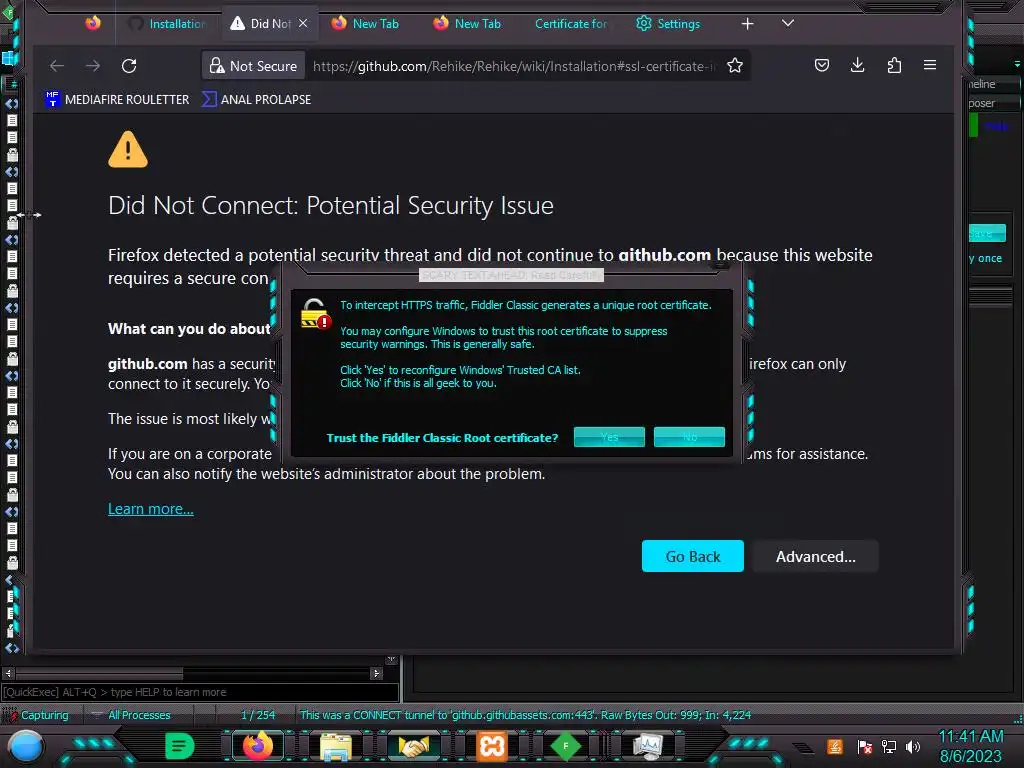Screen dimensions: 1024x768
Task: Open the clock showing 11:41 AM
Action: pyautogui.click(x=970, y=746)
